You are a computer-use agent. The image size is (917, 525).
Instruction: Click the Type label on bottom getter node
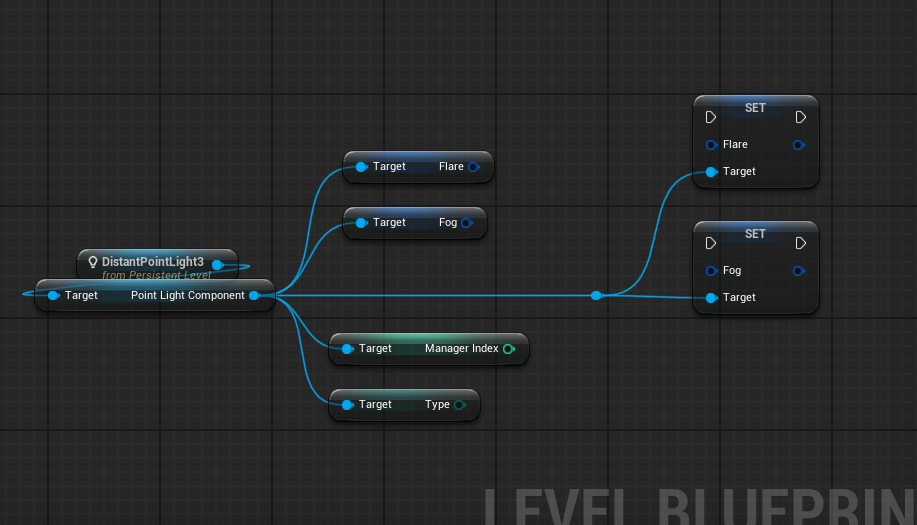(437, 405)
